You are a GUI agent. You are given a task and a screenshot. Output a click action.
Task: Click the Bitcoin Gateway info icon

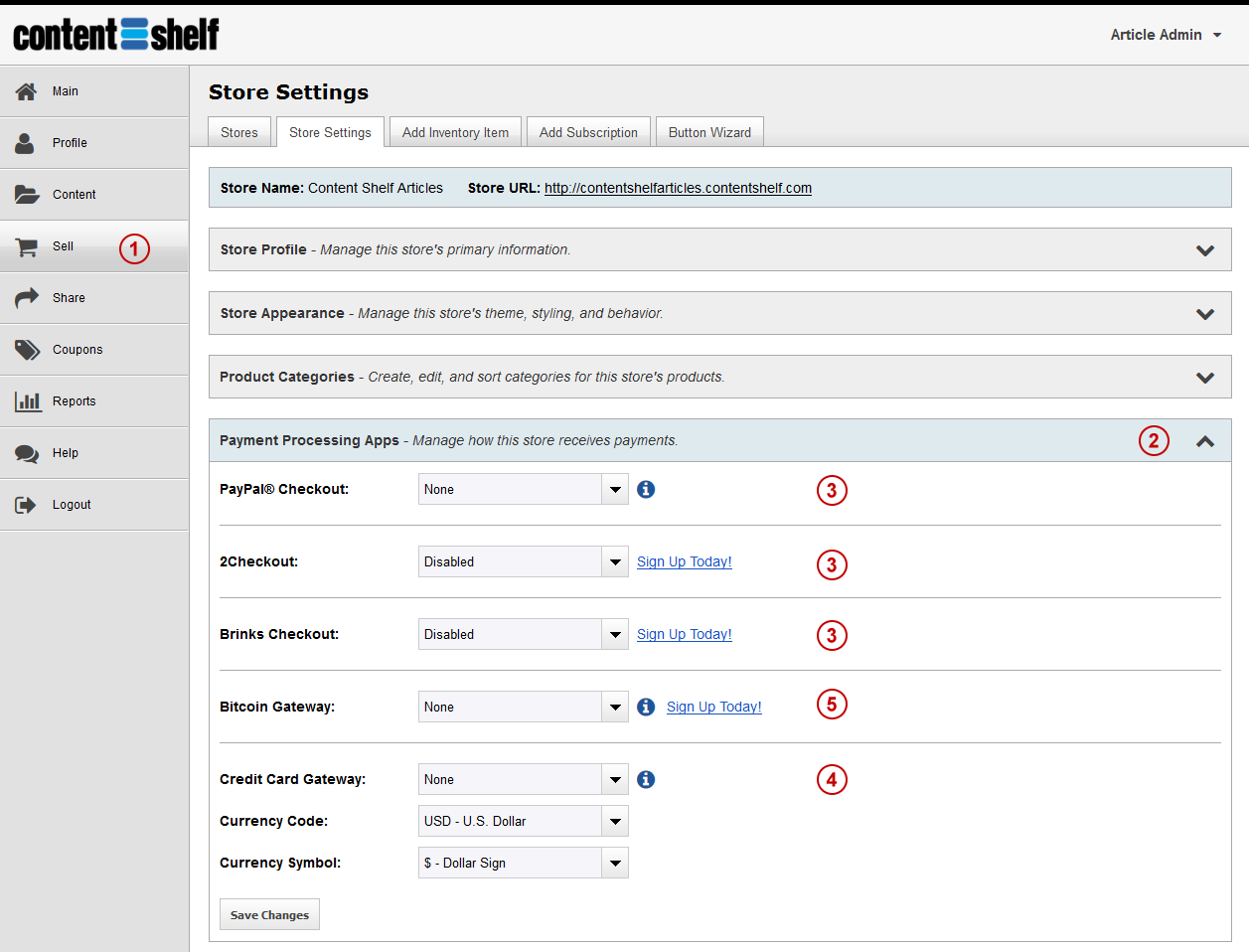click(x=646, y=707)
